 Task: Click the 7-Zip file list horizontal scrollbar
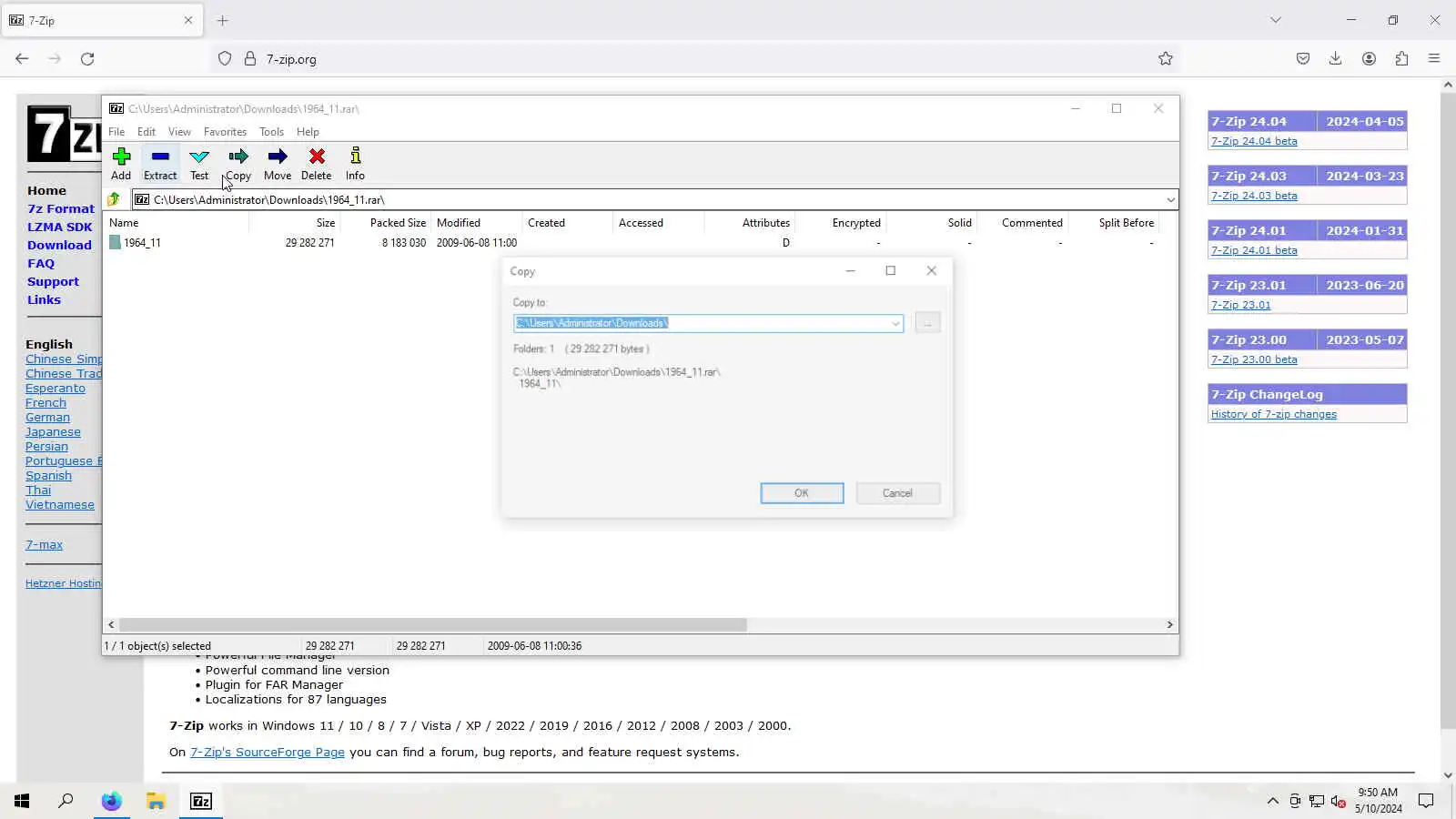432,624
